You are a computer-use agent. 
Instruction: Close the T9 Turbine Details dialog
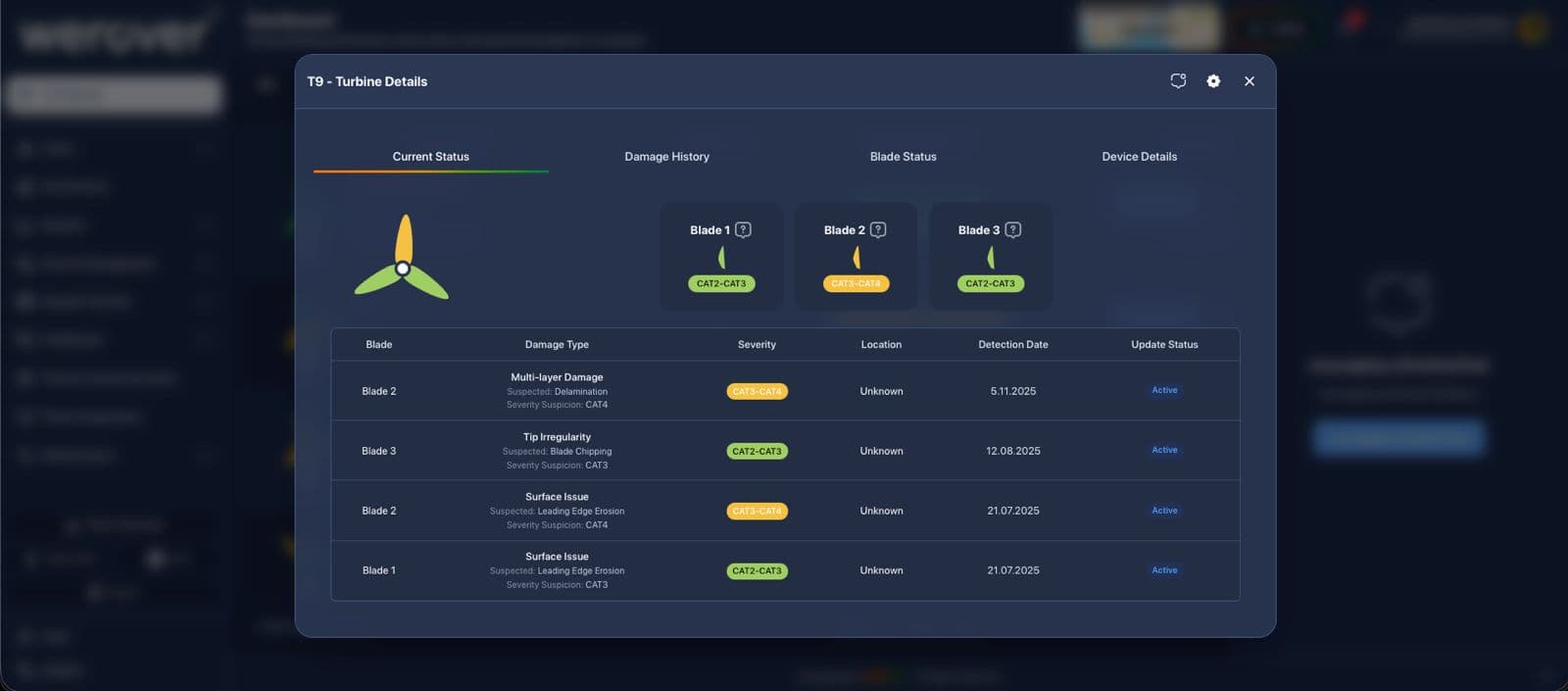[x=1249, y=81]
